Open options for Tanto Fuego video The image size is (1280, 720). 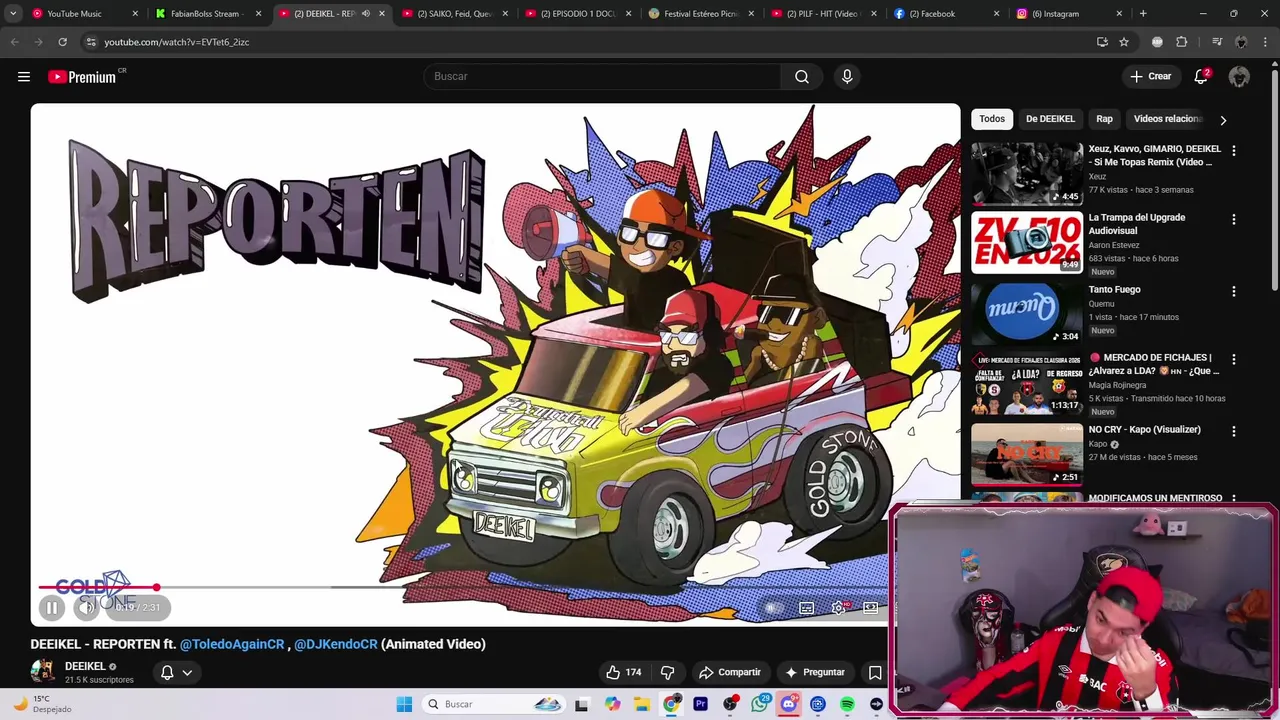tap(1234, 292)
